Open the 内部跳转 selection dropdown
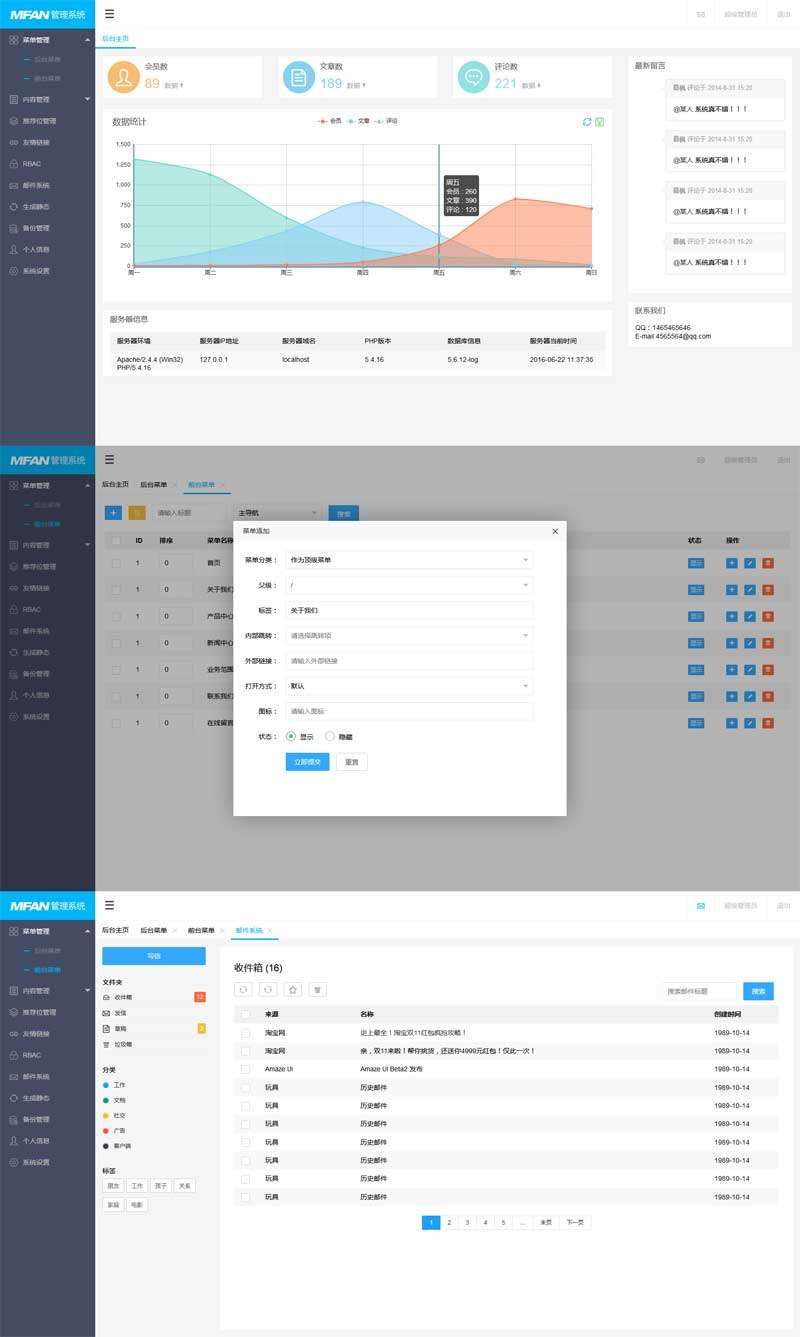The height and width of the screenshot is (1337, 800). [409, 635]
